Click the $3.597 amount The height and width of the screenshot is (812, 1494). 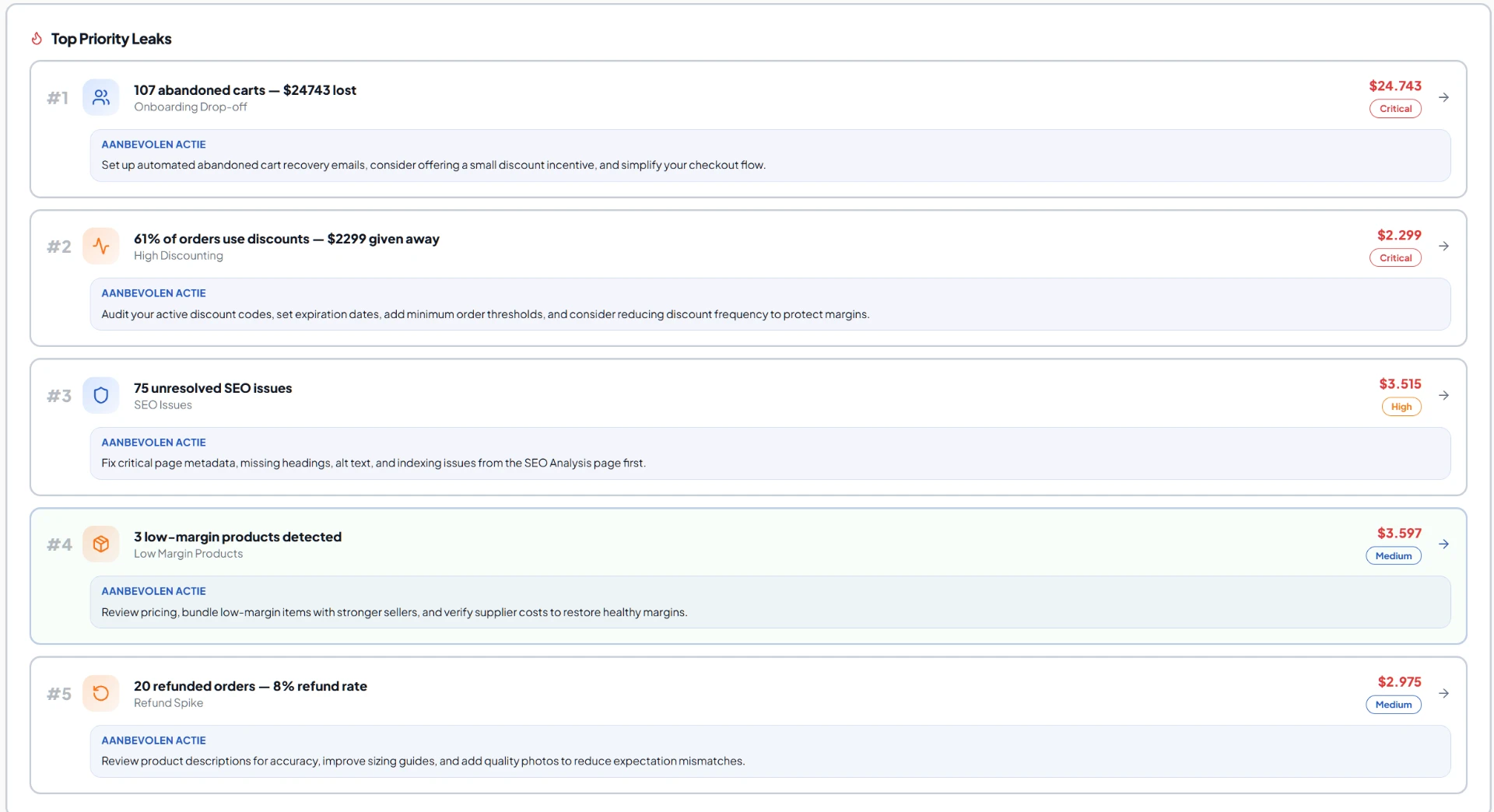click(x=1399, y=533)
